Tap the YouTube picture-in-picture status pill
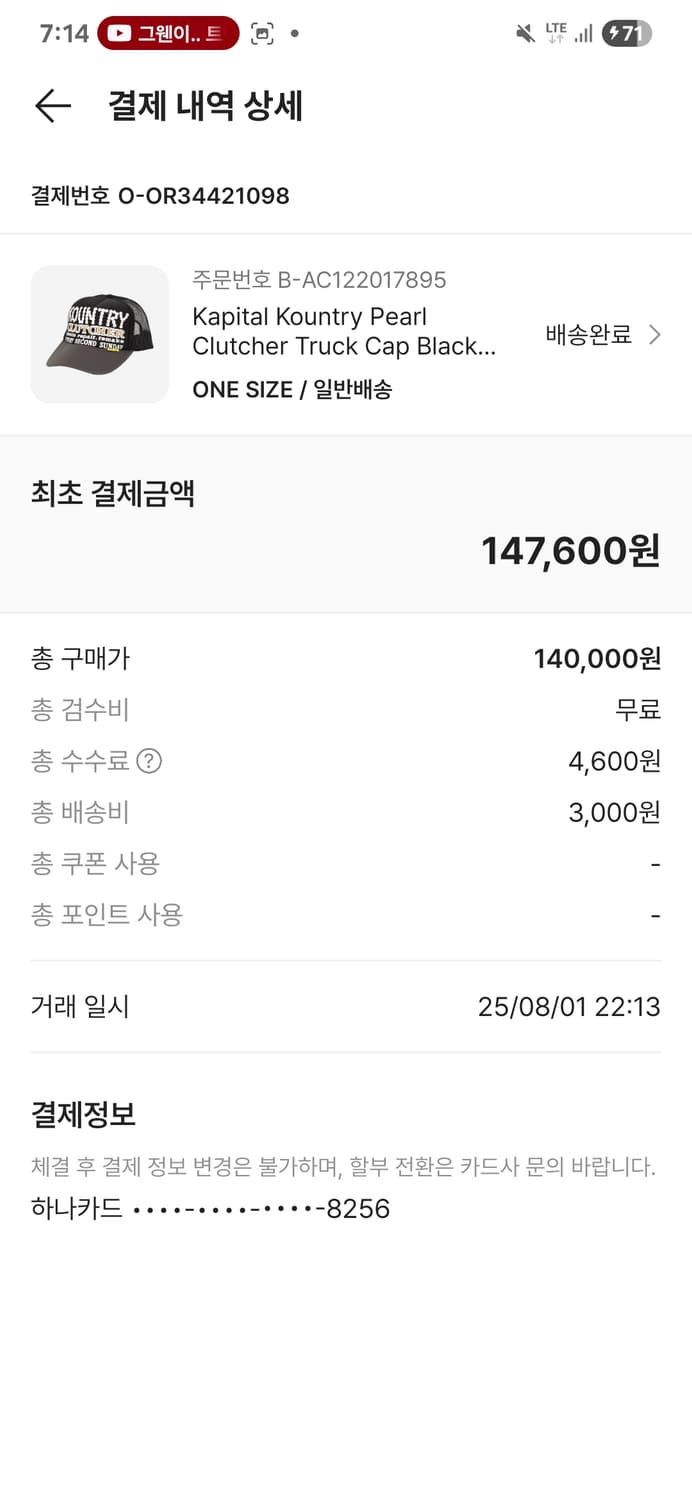This screenshot has width=692, height=1500. (x=168, y=34)
